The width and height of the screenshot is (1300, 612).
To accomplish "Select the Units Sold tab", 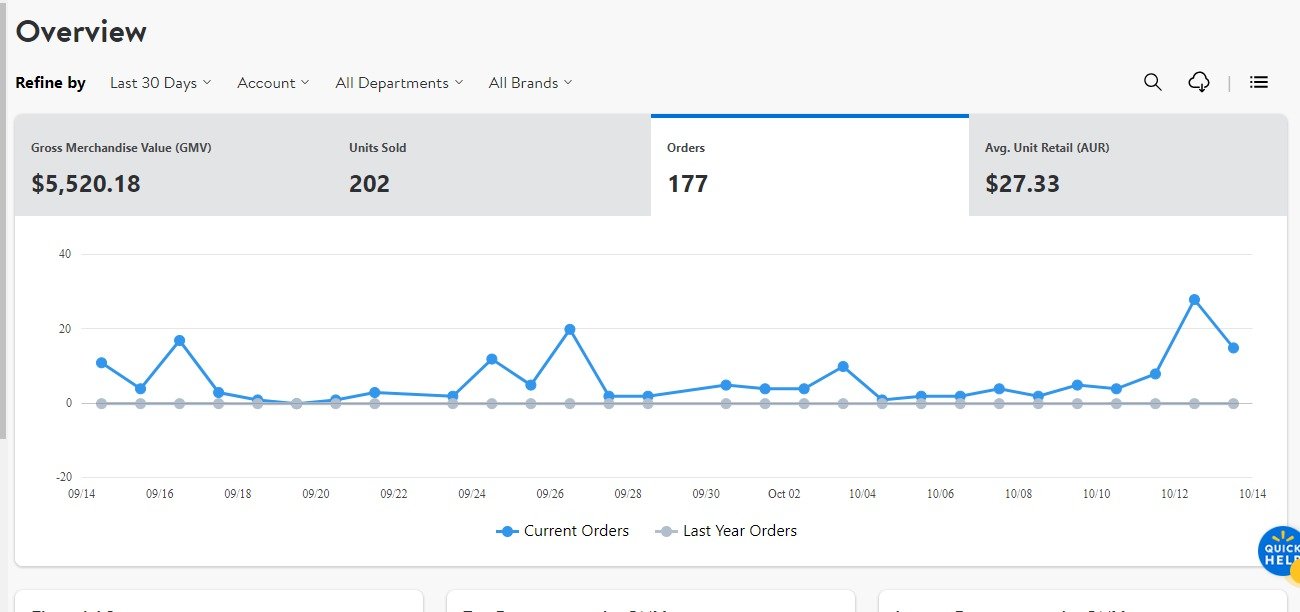I will 491,166.
